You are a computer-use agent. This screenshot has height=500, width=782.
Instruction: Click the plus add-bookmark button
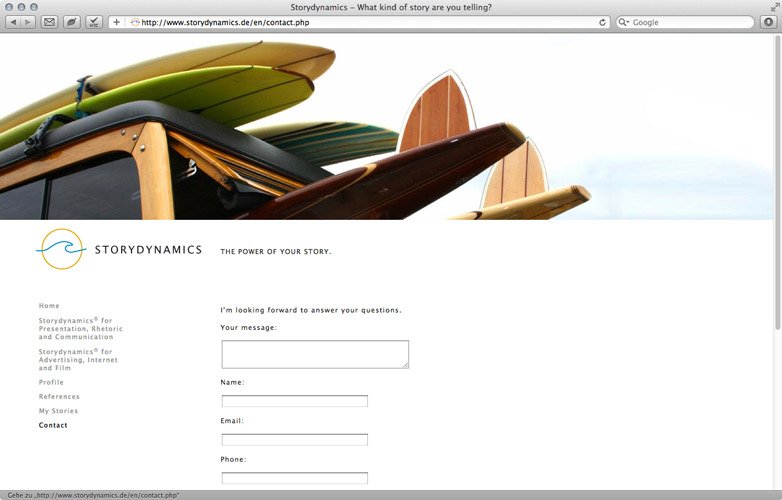pos(116,22)
